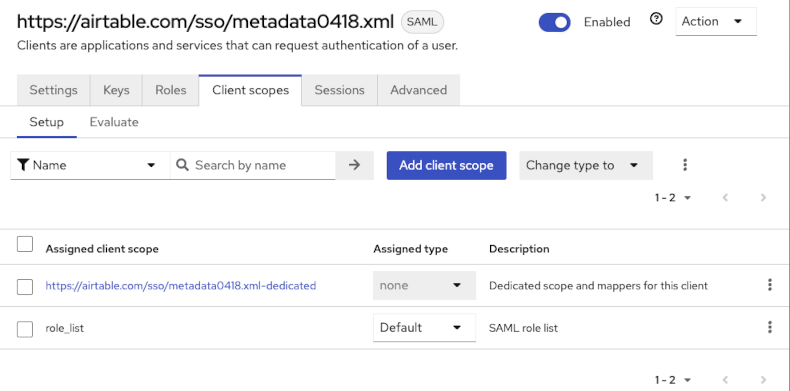
Task: Click the search arrow submit button
Action: coord(355,165)
